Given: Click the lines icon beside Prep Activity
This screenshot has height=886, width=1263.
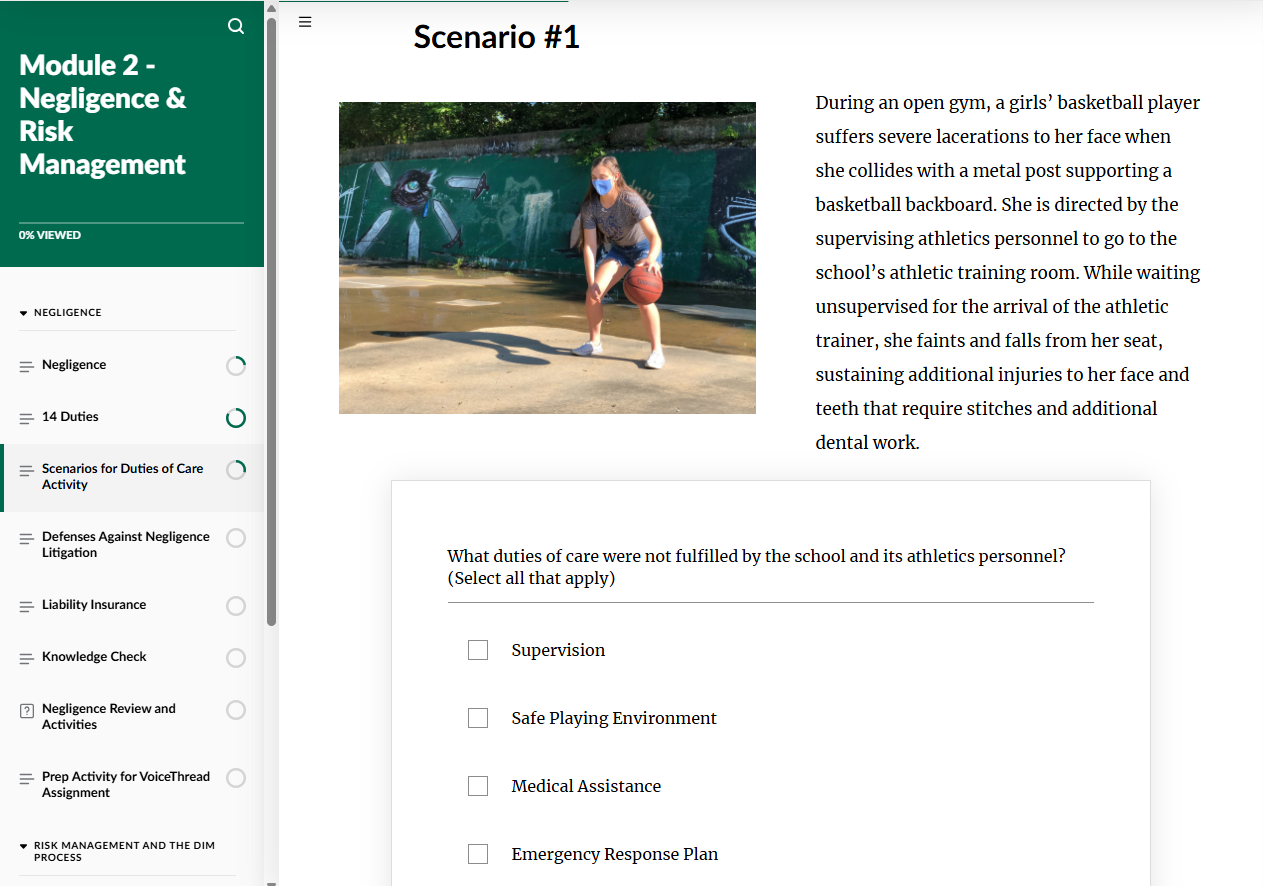Looking at the screenshot, I should coord(25,777).
